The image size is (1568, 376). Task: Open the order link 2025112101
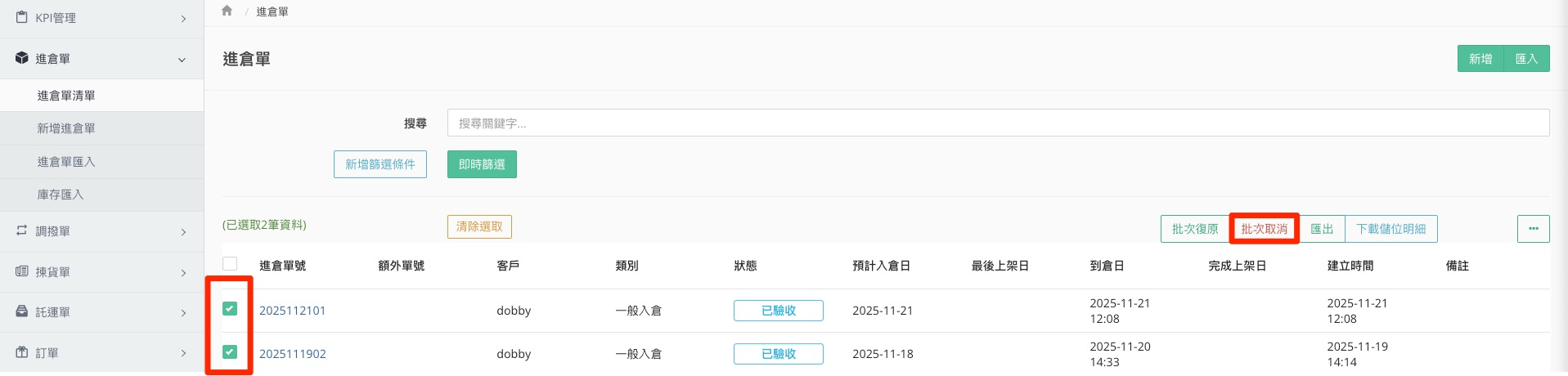coord(292,311)
